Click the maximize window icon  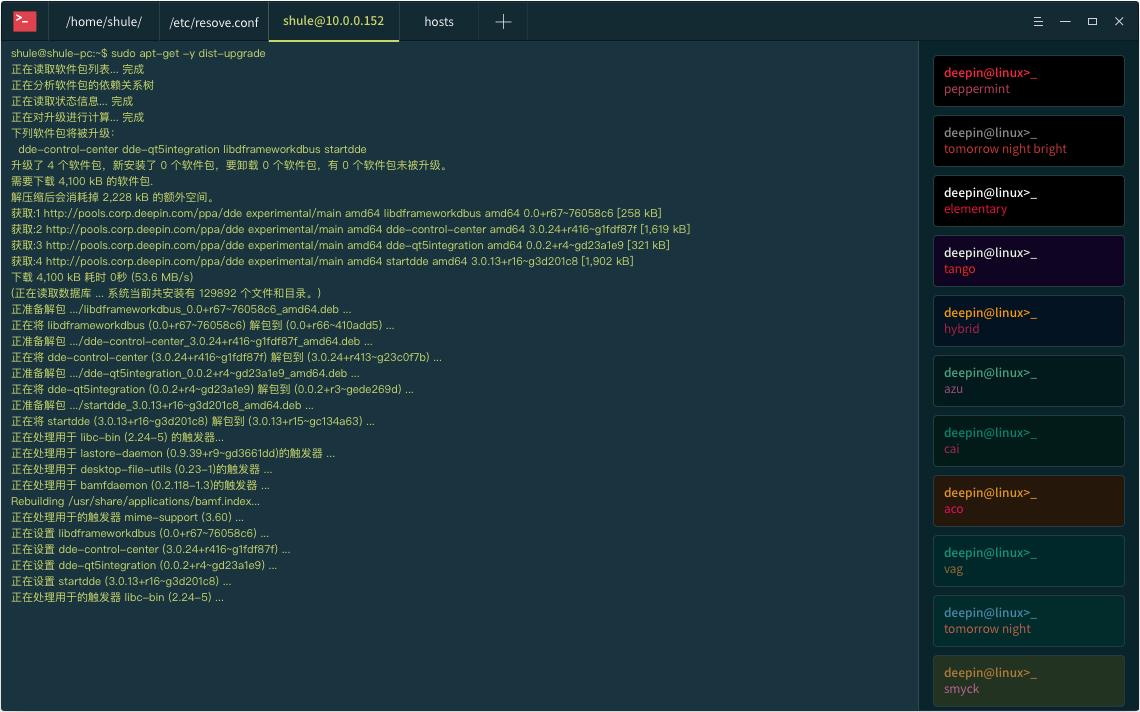[1092, 21]
